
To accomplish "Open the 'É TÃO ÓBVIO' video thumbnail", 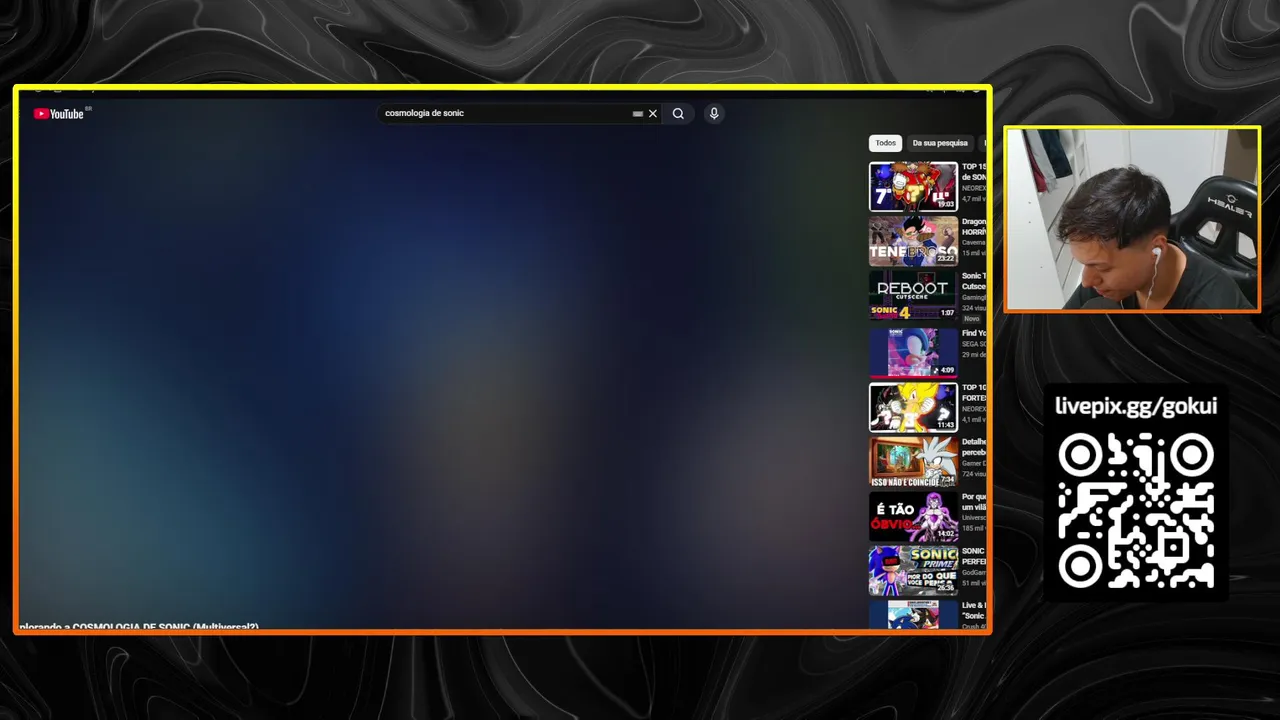I will point(913,516).
